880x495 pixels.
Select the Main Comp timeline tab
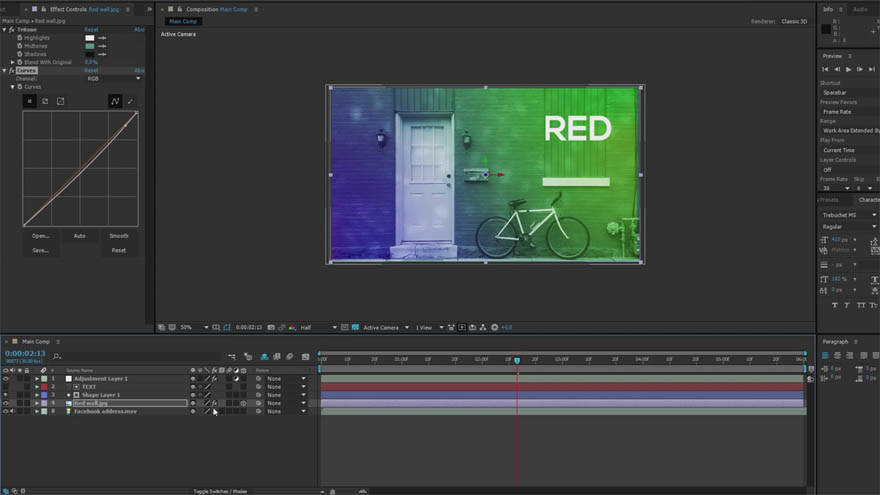[x=36, y=341]
